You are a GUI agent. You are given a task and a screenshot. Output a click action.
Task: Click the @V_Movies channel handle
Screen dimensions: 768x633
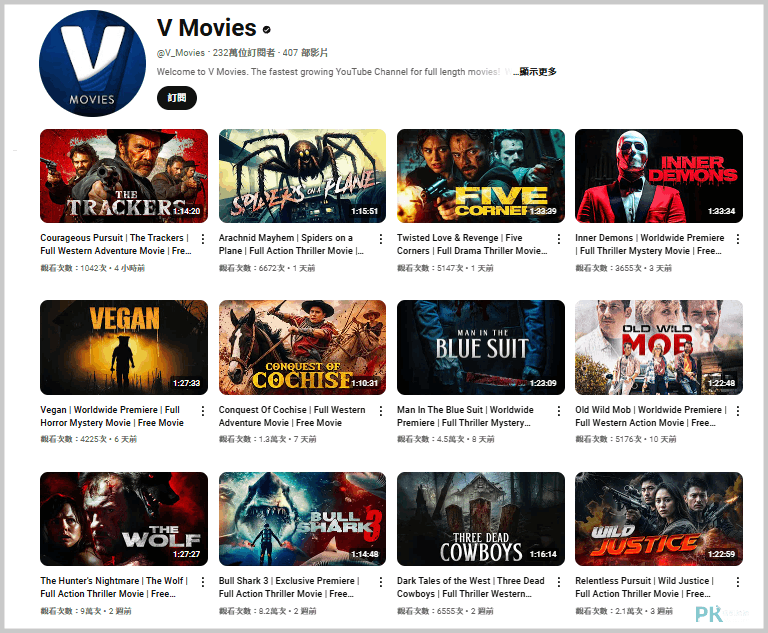181,52
